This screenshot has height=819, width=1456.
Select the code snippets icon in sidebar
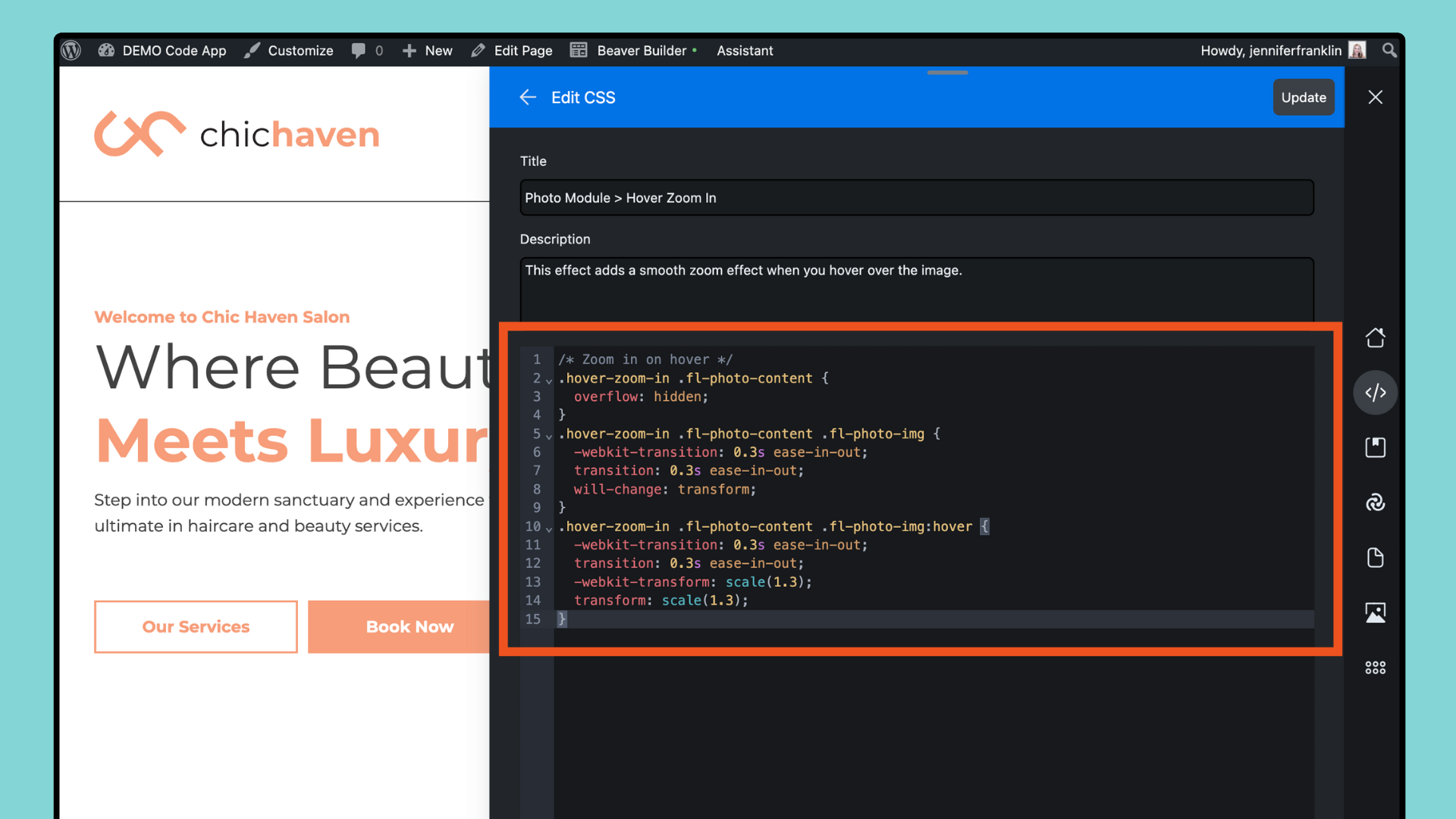pyautogui.click(x=1375, y=392)
